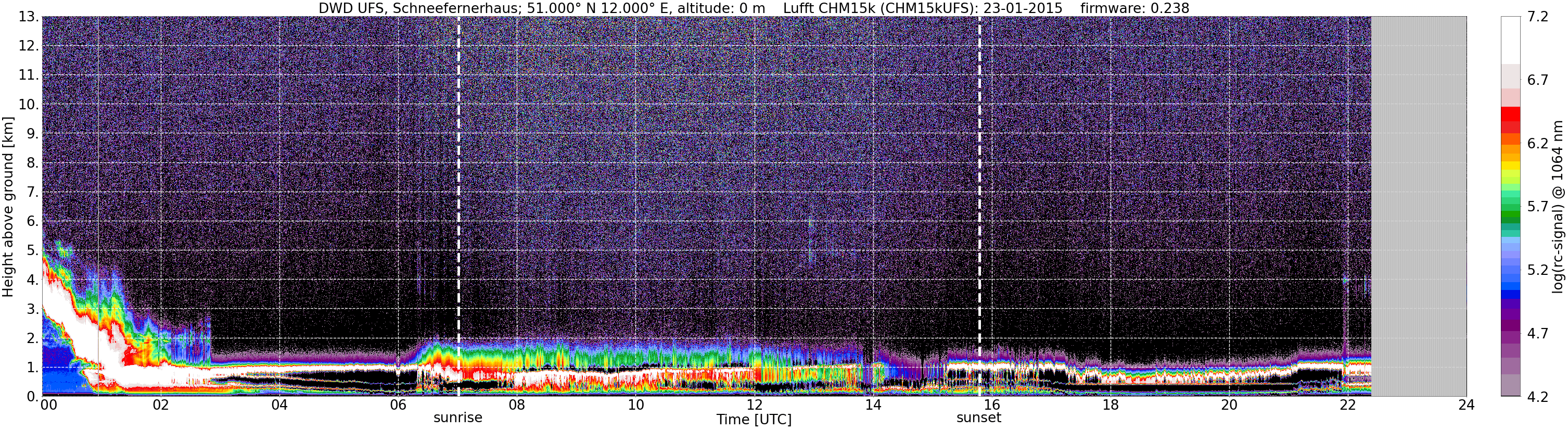Click the time axis tick label 14
The image size is (1568, 430).
click(x=873, y=405)
